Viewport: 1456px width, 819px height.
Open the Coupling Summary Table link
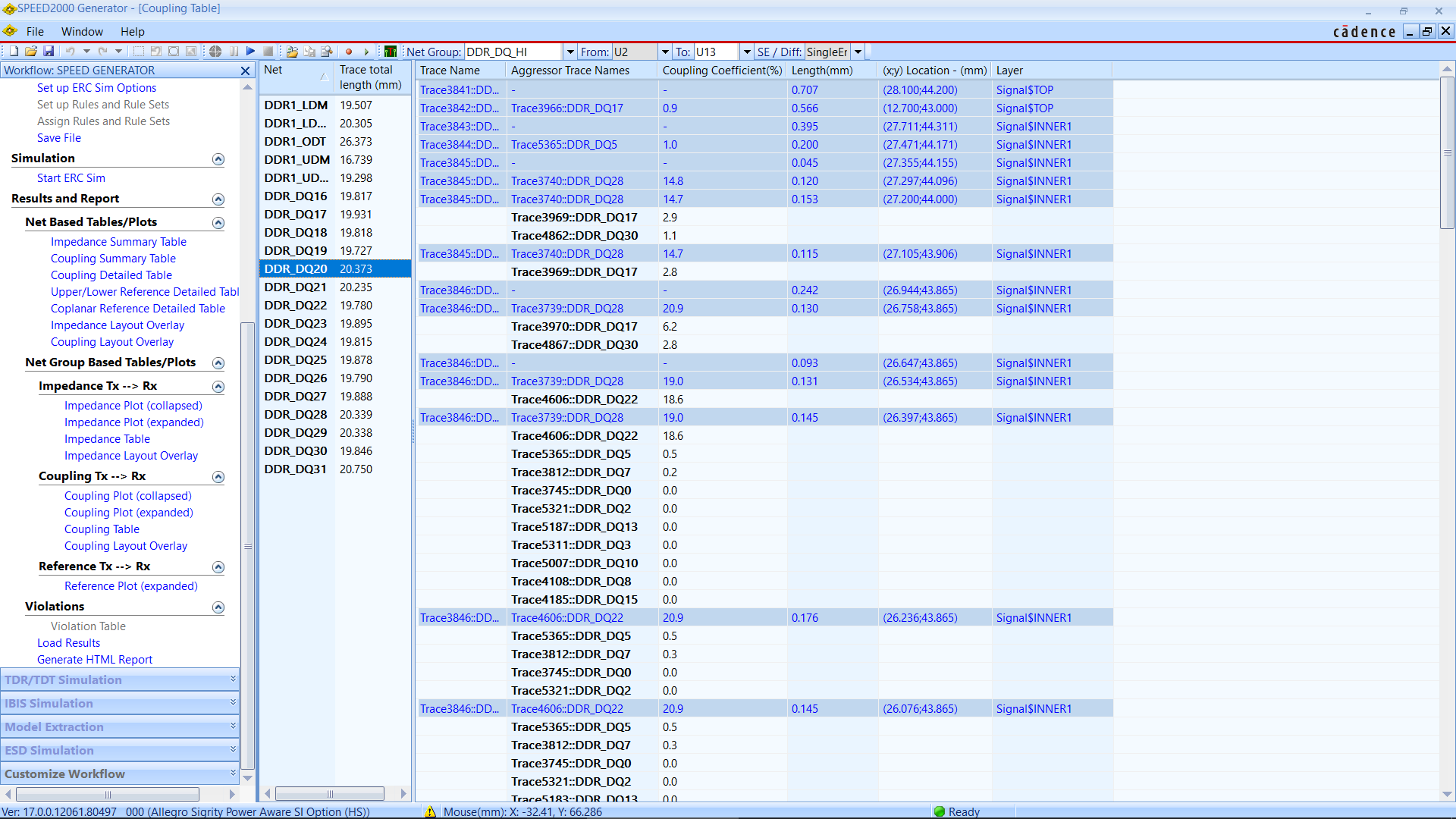(x=113, y=259)
